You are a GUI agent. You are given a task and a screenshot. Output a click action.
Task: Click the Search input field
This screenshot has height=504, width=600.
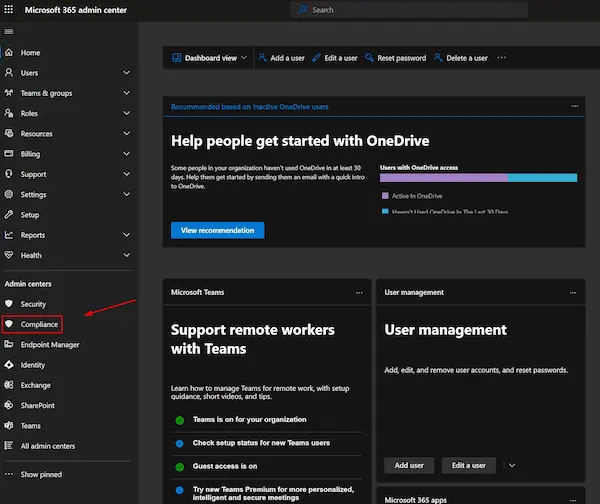click(409, 10)
